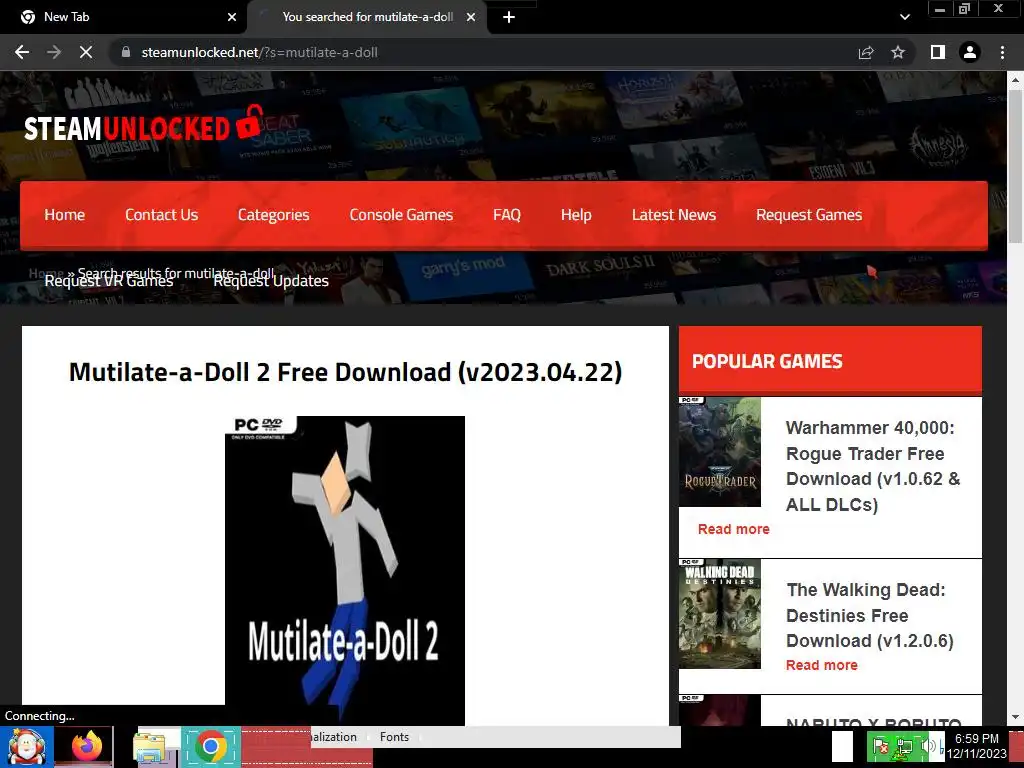The image size is (1024, 768).
Task: Click the SteamUnlocked logo
Action: point(142,124)
